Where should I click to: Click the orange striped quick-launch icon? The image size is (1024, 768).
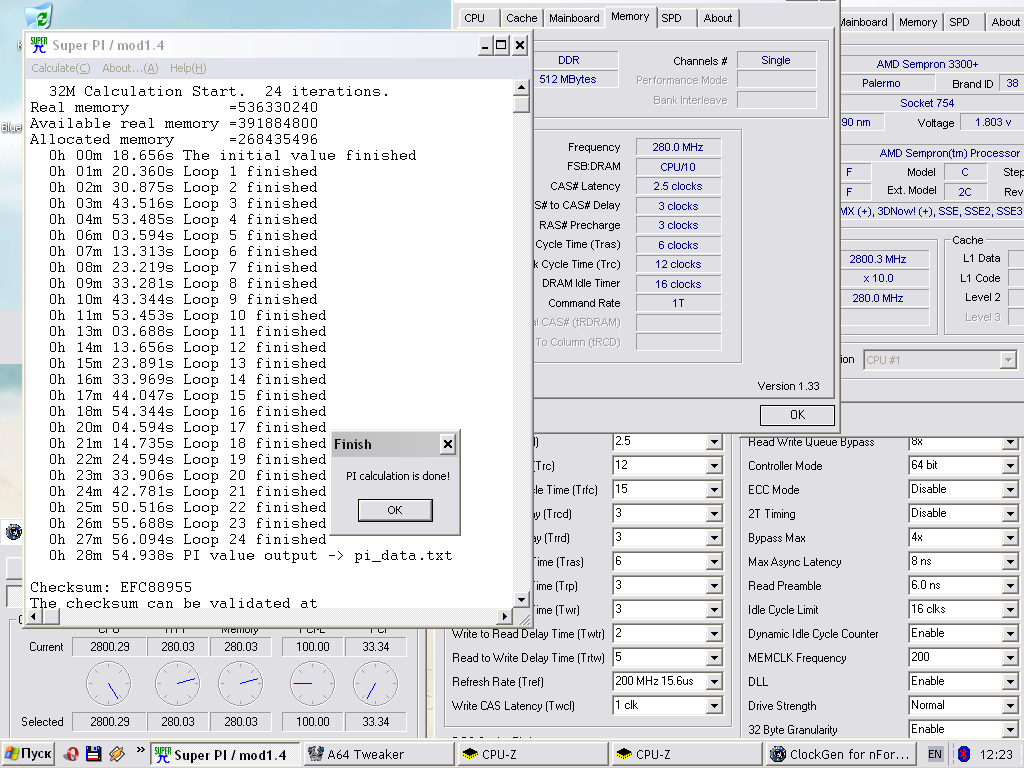pyautogui.click(x=117, y=754)
